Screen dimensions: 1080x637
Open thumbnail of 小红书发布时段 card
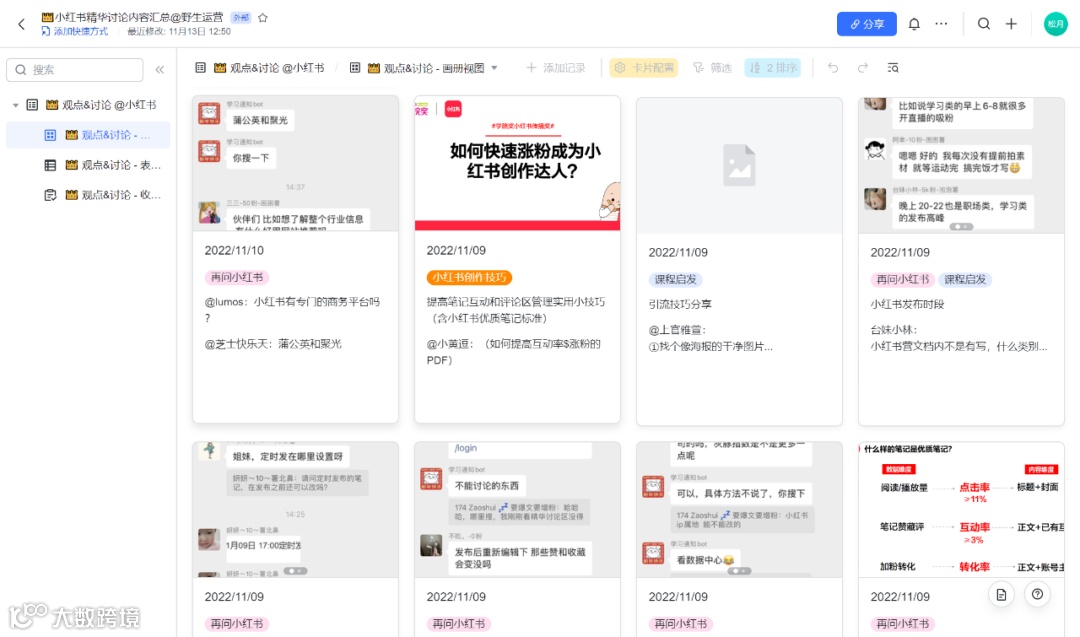[x=961, y=165]
